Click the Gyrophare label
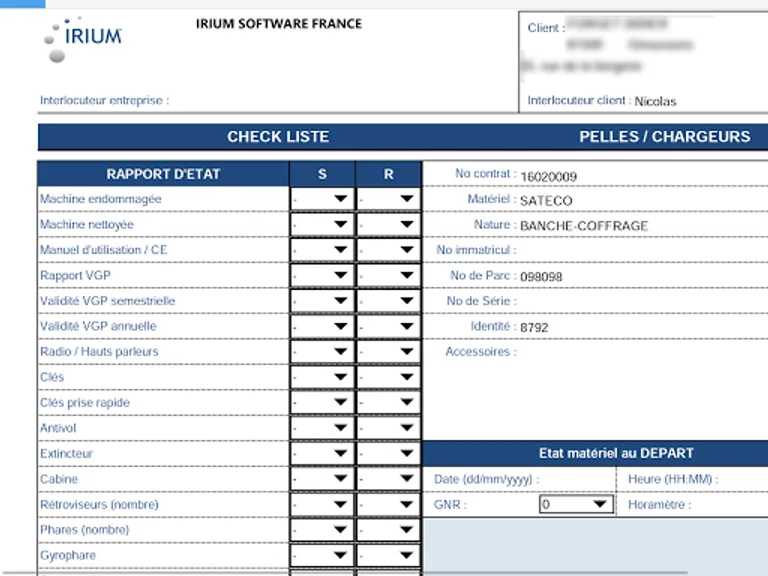Screen dimensions: 768x576 68,555
